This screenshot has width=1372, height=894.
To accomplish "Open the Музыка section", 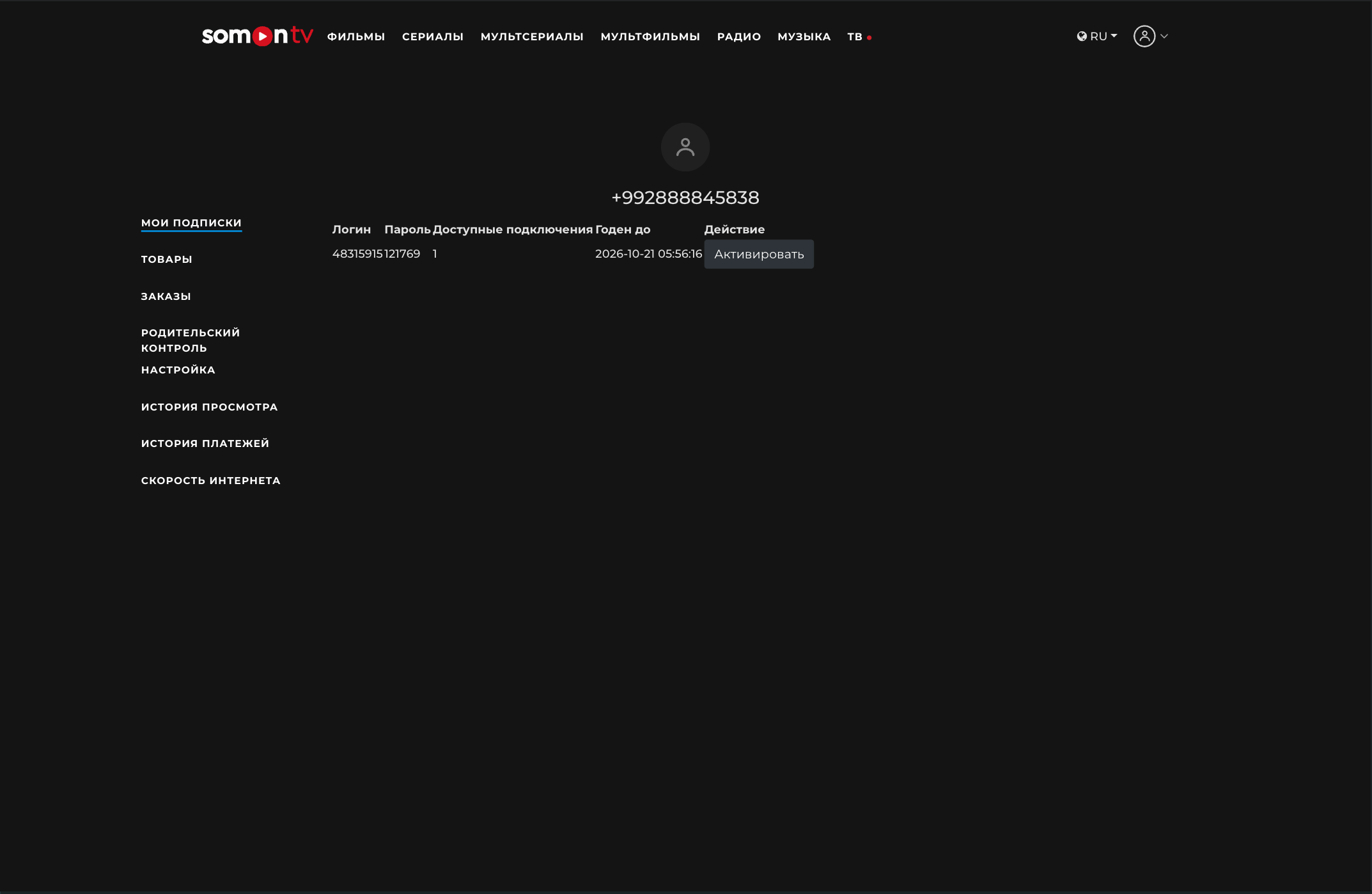I will 804,37.
